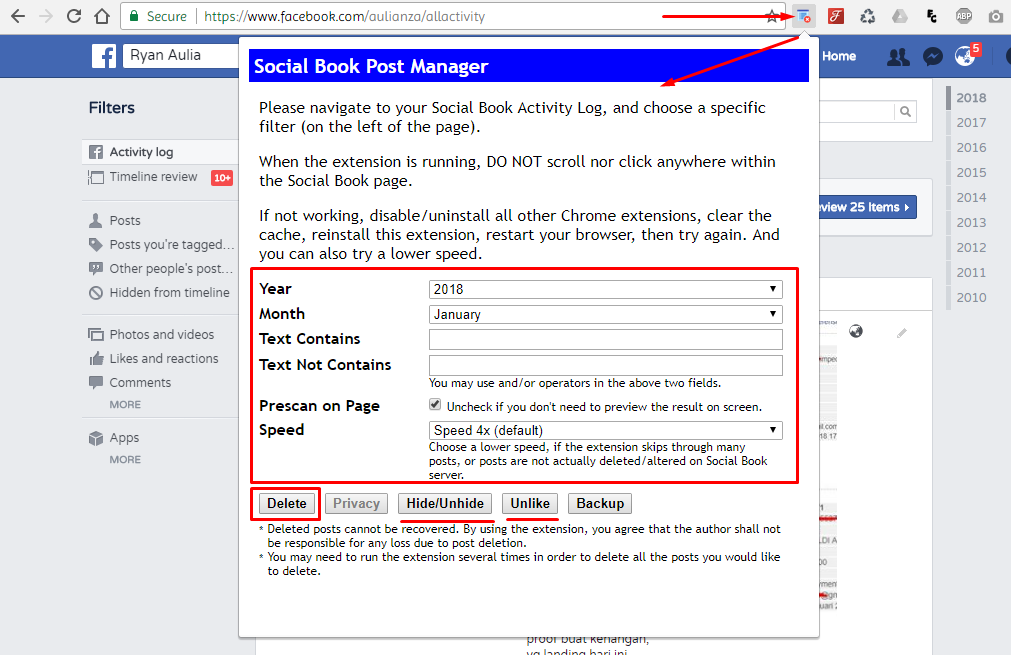Jump to year 2018 in timeline
Viewport: 1011px width, 655px height.
[971, 98]
